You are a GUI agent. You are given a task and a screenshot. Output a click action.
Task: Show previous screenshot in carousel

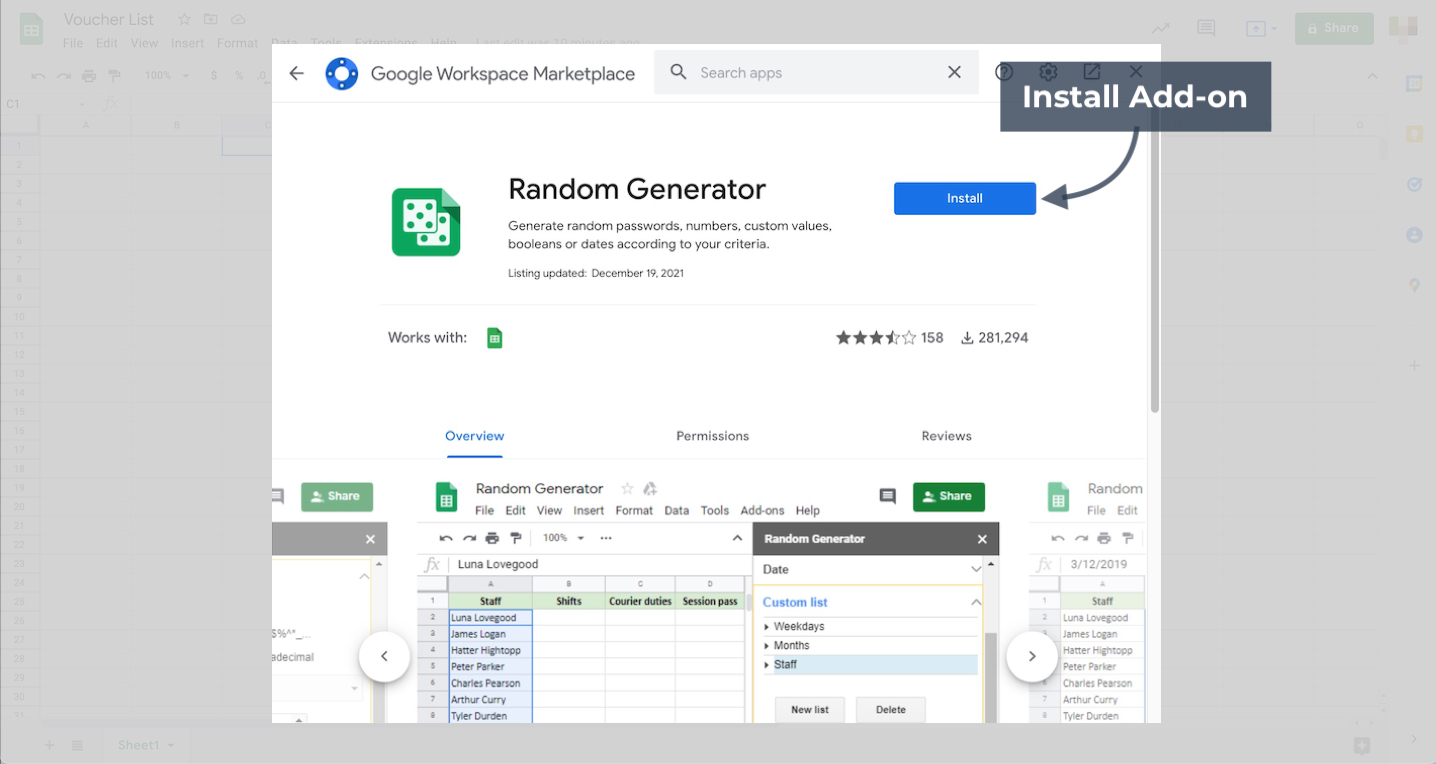pyautogui.click(x=384, y=656)
